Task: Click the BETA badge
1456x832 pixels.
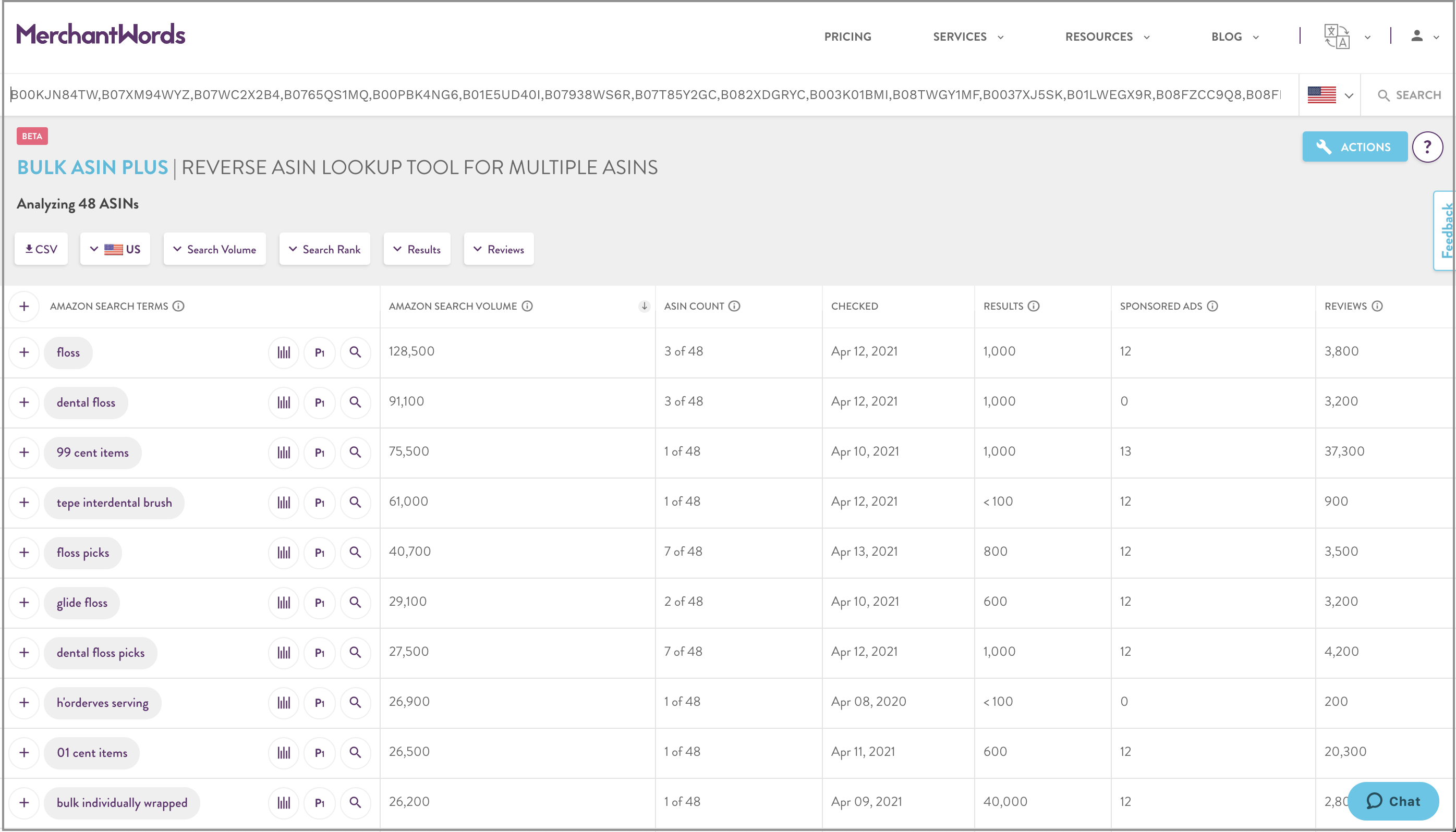Action: coord(32,136)
